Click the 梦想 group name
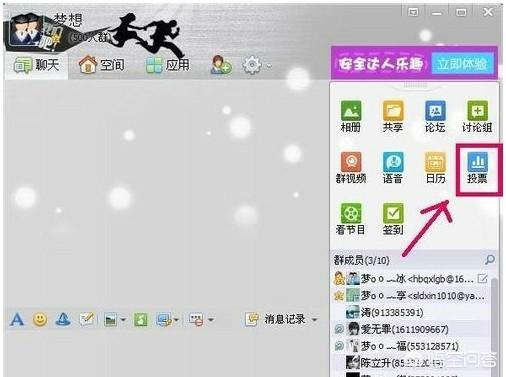The width and height of the screenshot is (506, 377). click(68, 20)
